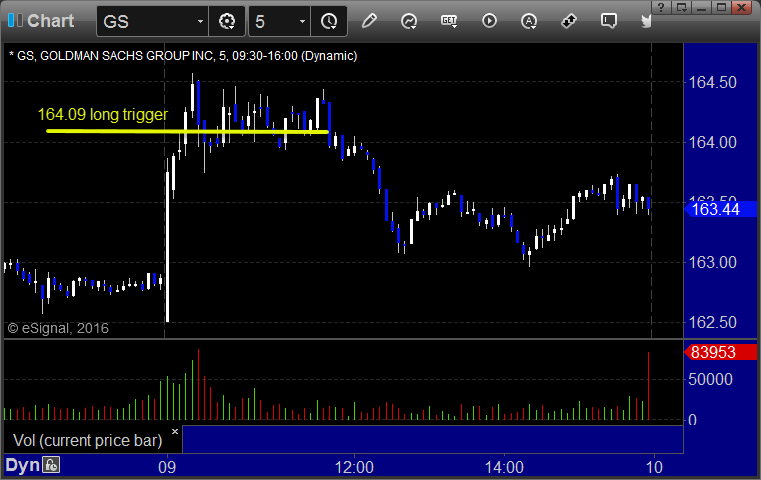Click the 10 date label on time axis
This screenshot has width=761, height=480.
coord(654,467)
